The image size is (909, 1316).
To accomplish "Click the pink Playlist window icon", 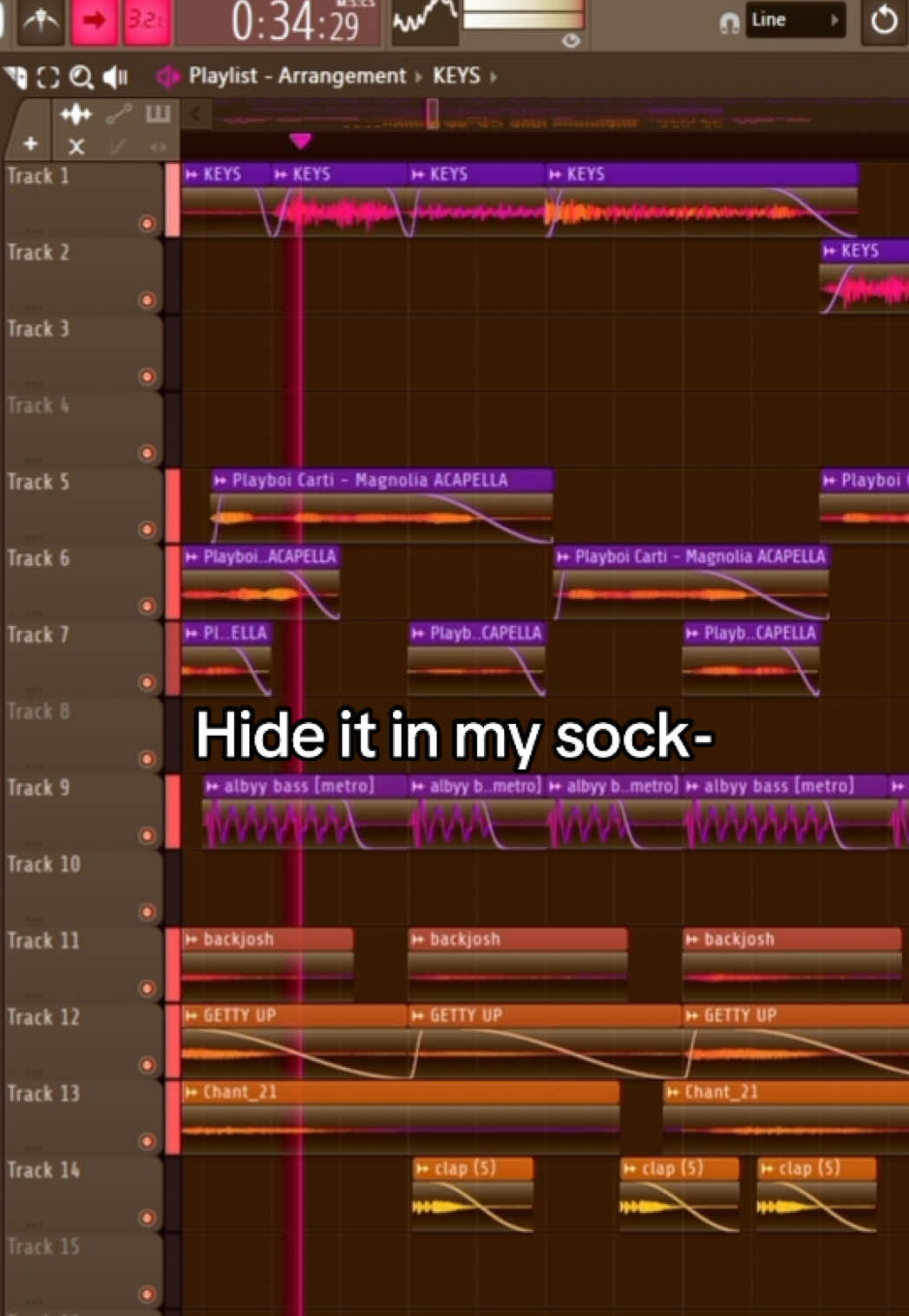I will [167, 77].
